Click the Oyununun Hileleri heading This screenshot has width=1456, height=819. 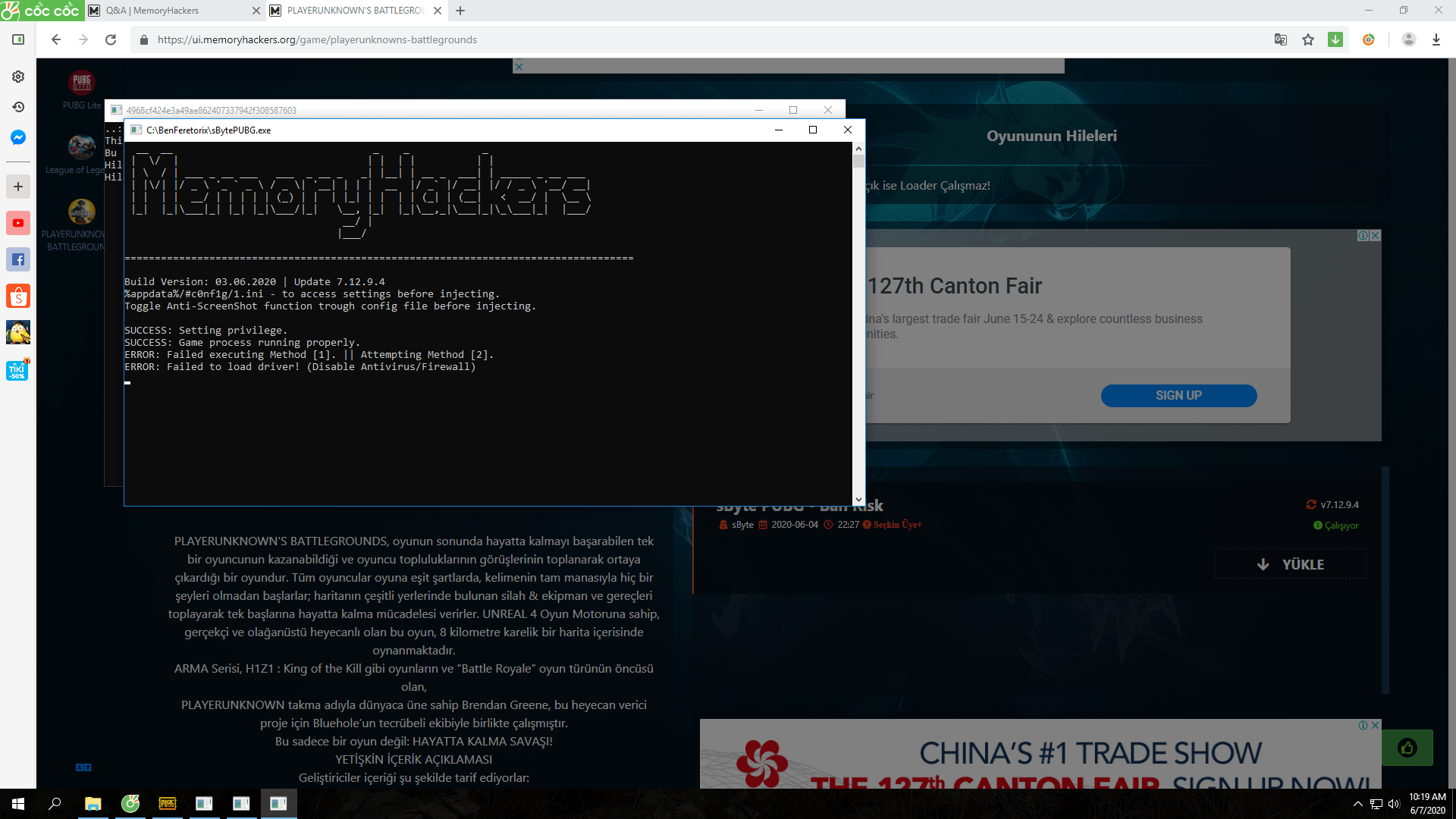[1051, 136]
